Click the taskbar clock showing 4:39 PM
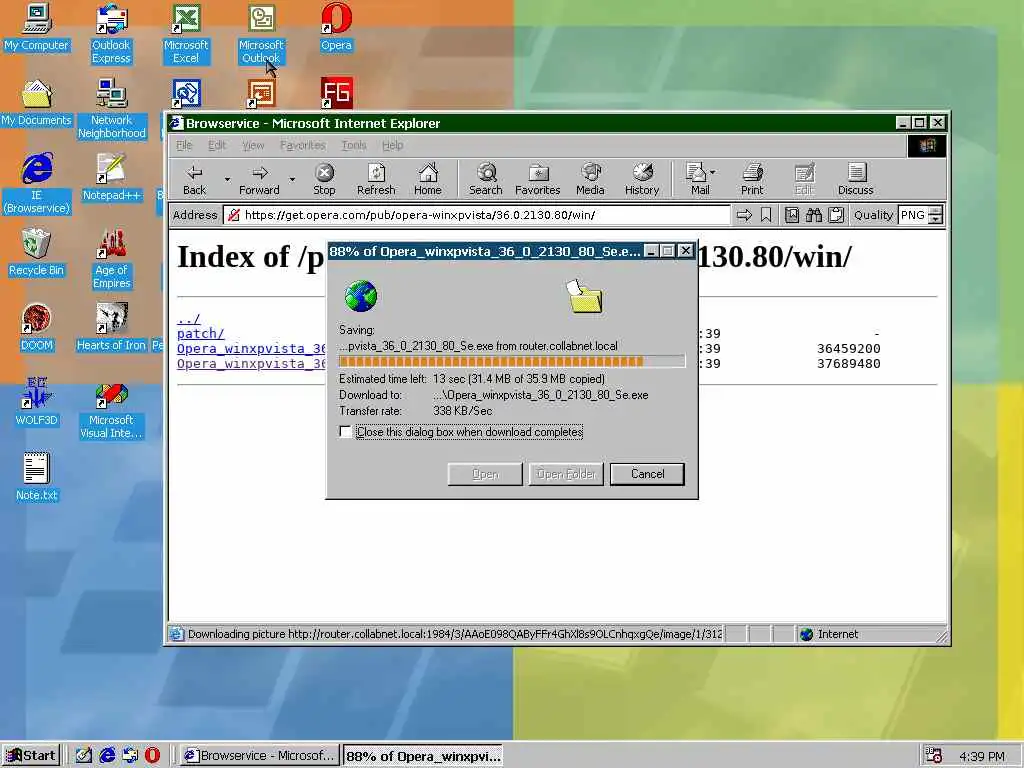The width and height of the screenshot is (1024, 768). pos(982,756)
